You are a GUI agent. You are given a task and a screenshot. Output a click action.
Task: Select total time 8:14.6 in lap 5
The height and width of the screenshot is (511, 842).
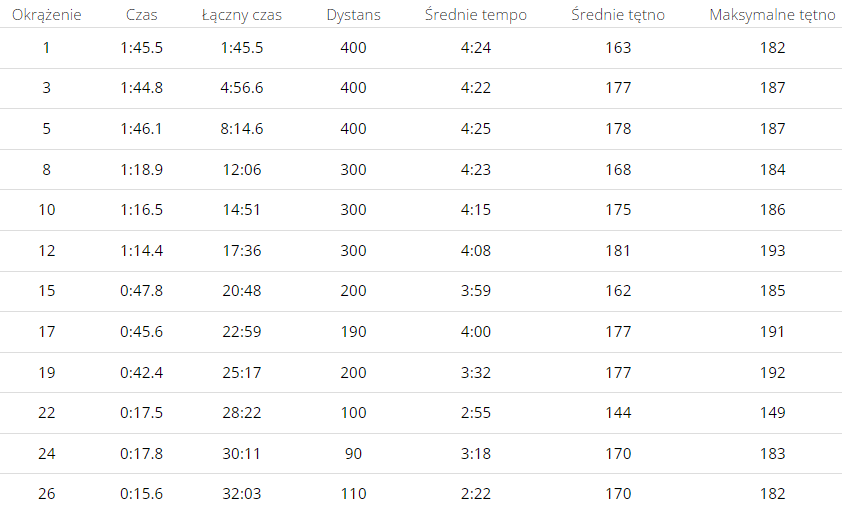tap(242, 129)
